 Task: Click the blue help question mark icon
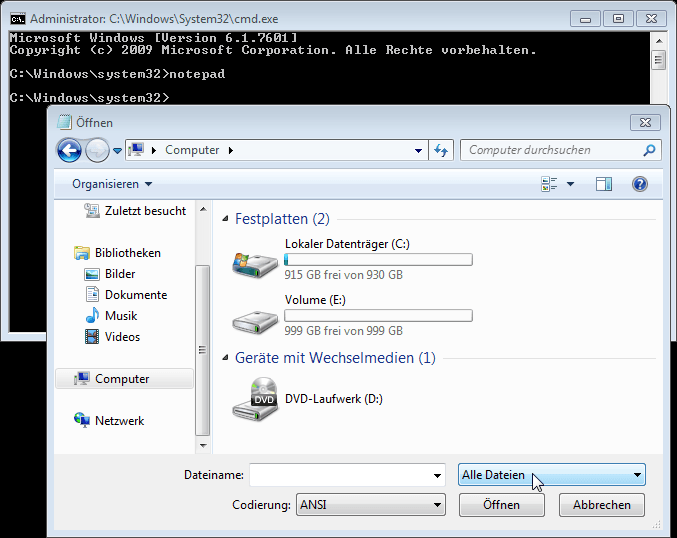639,184
